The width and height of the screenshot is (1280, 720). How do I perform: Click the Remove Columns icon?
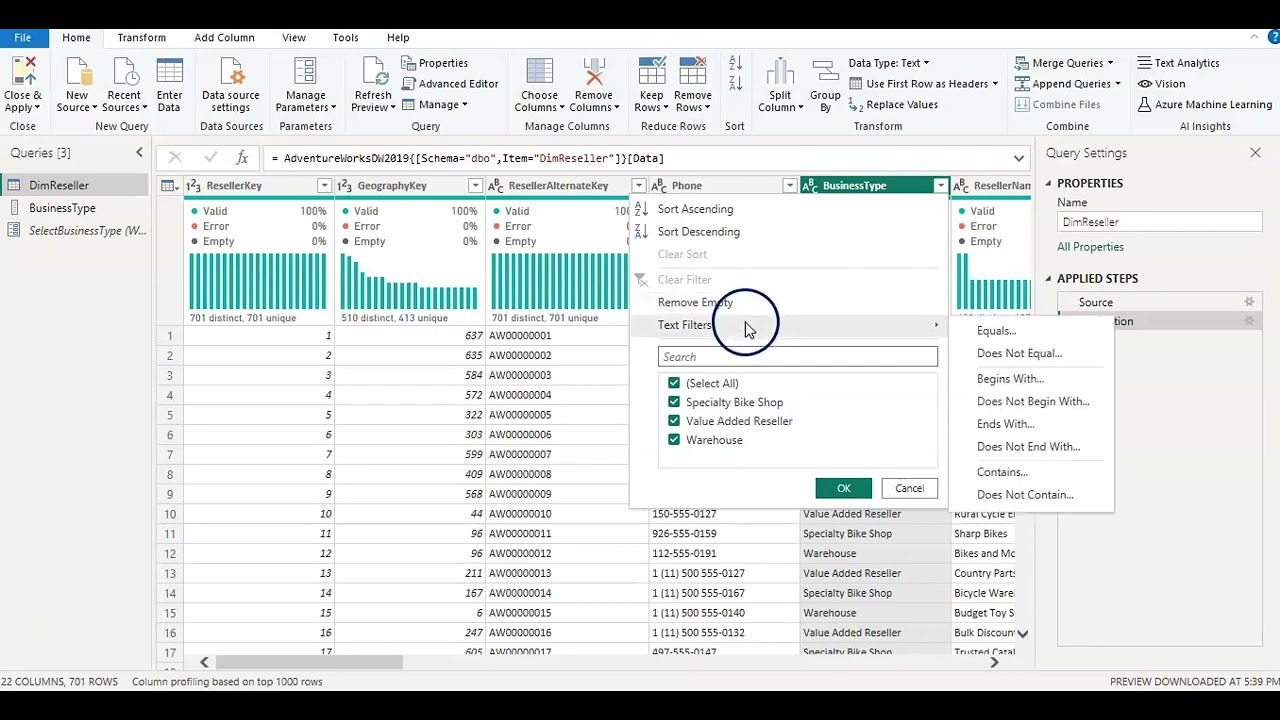pyautogui.click(x=593, y=72)
